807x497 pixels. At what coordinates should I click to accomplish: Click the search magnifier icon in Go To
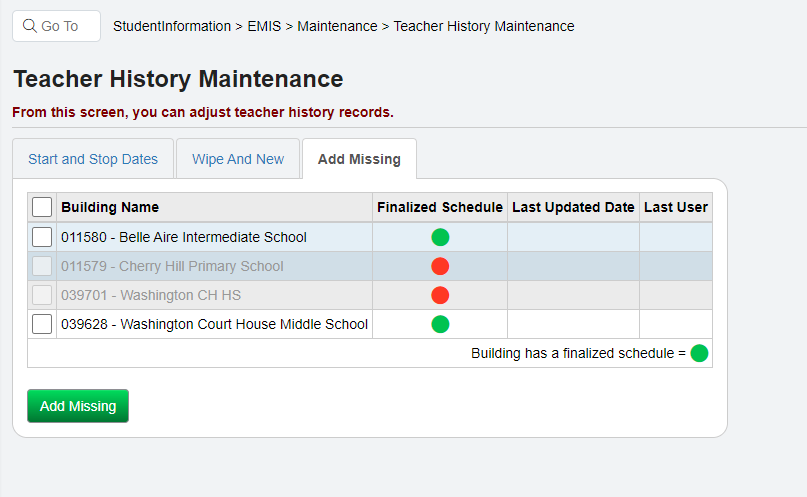(30, 26)
